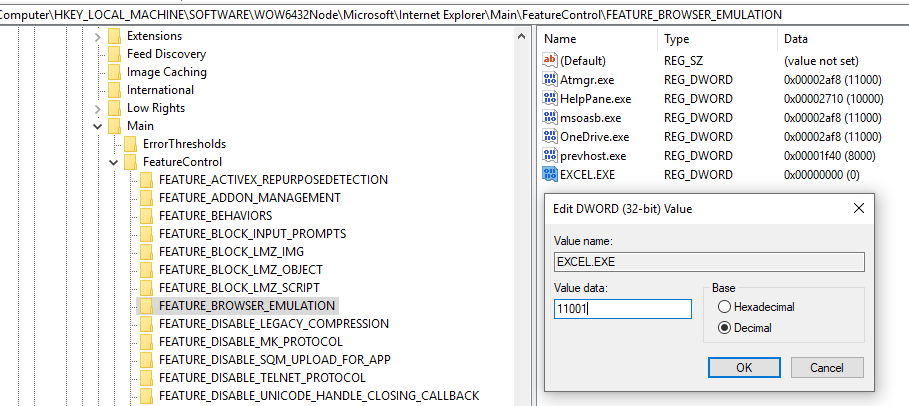Expand the Extensions registry key
Image resolution: width=909 pixels, height=406 pixels.
tap(98, 36)
